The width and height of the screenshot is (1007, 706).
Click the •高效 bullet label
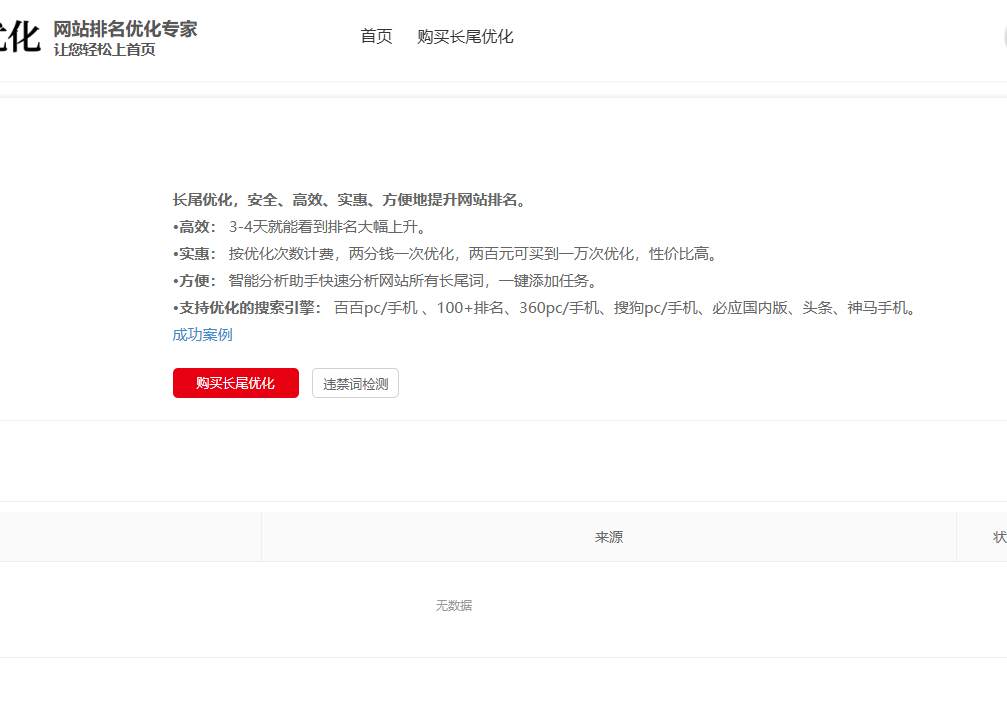(x=194, y=227)
